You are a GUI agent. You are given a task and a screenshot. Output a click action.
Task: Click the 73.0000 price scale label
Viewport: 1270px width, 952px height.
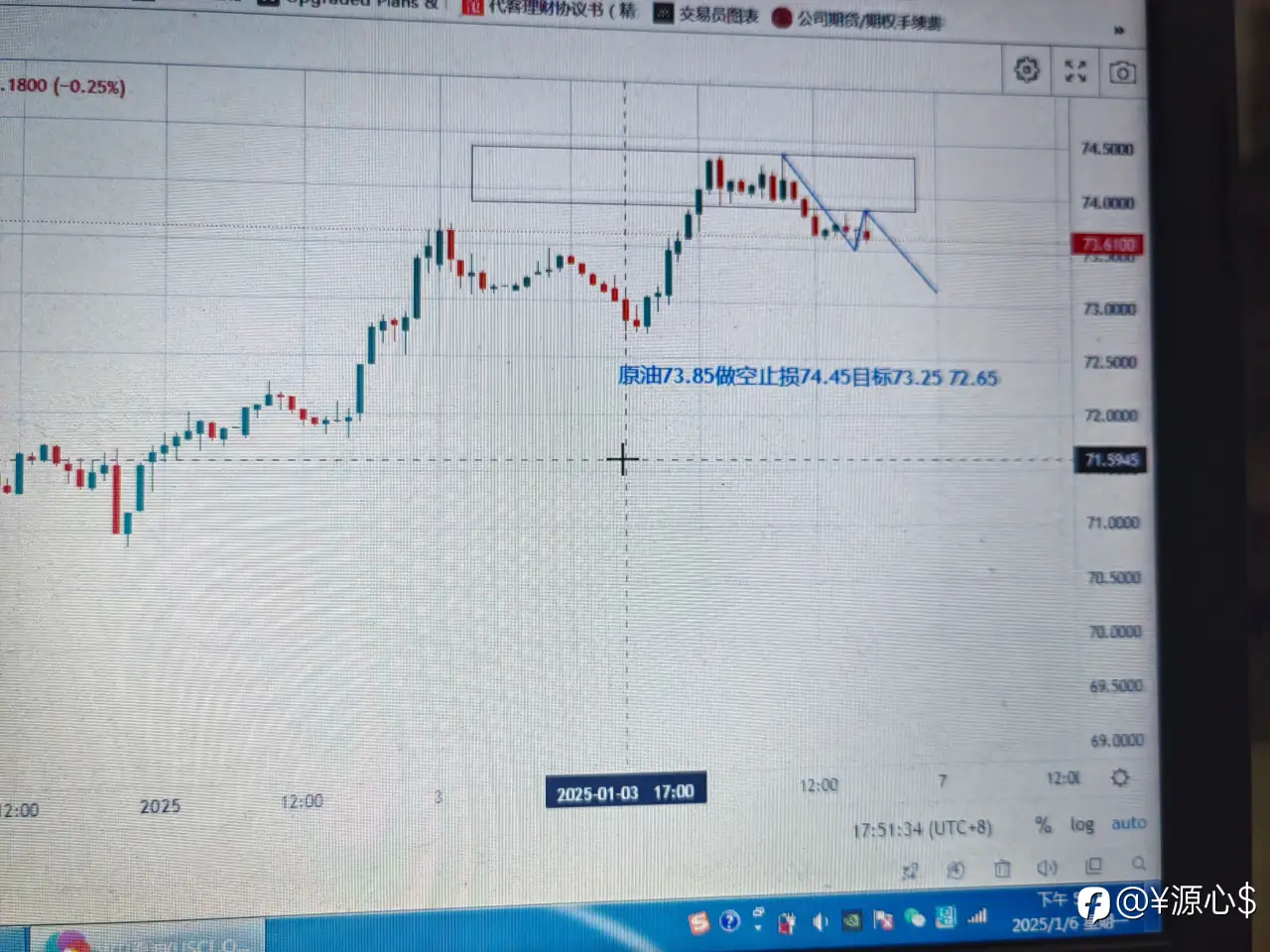point(1109,309)
